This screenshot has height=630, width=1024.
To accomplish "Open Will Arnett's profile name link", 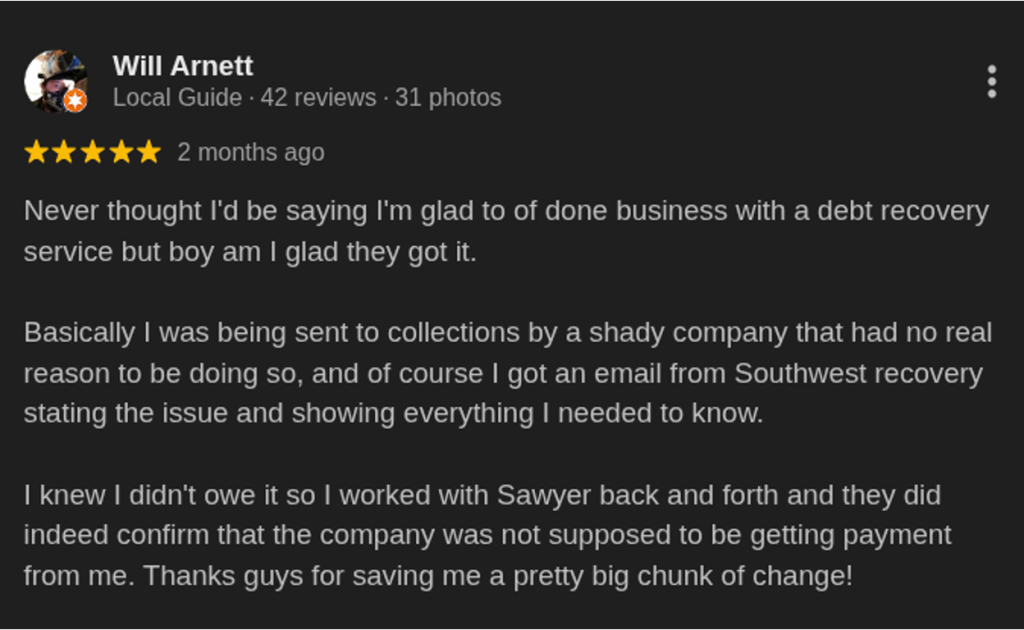I will [183, 66].
